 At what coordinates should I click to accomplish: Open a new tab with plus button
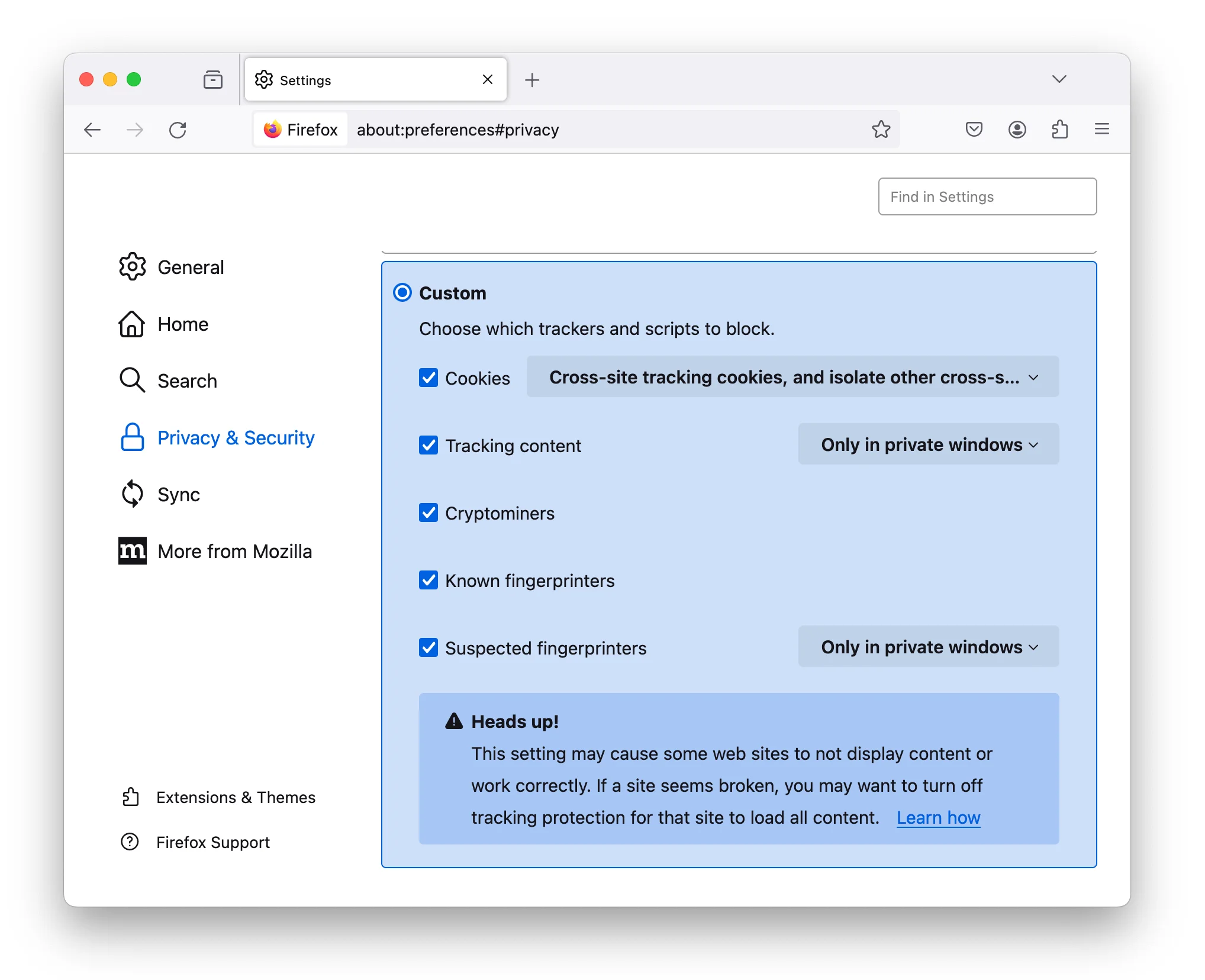pyautogui.click(x=532, y=80)
